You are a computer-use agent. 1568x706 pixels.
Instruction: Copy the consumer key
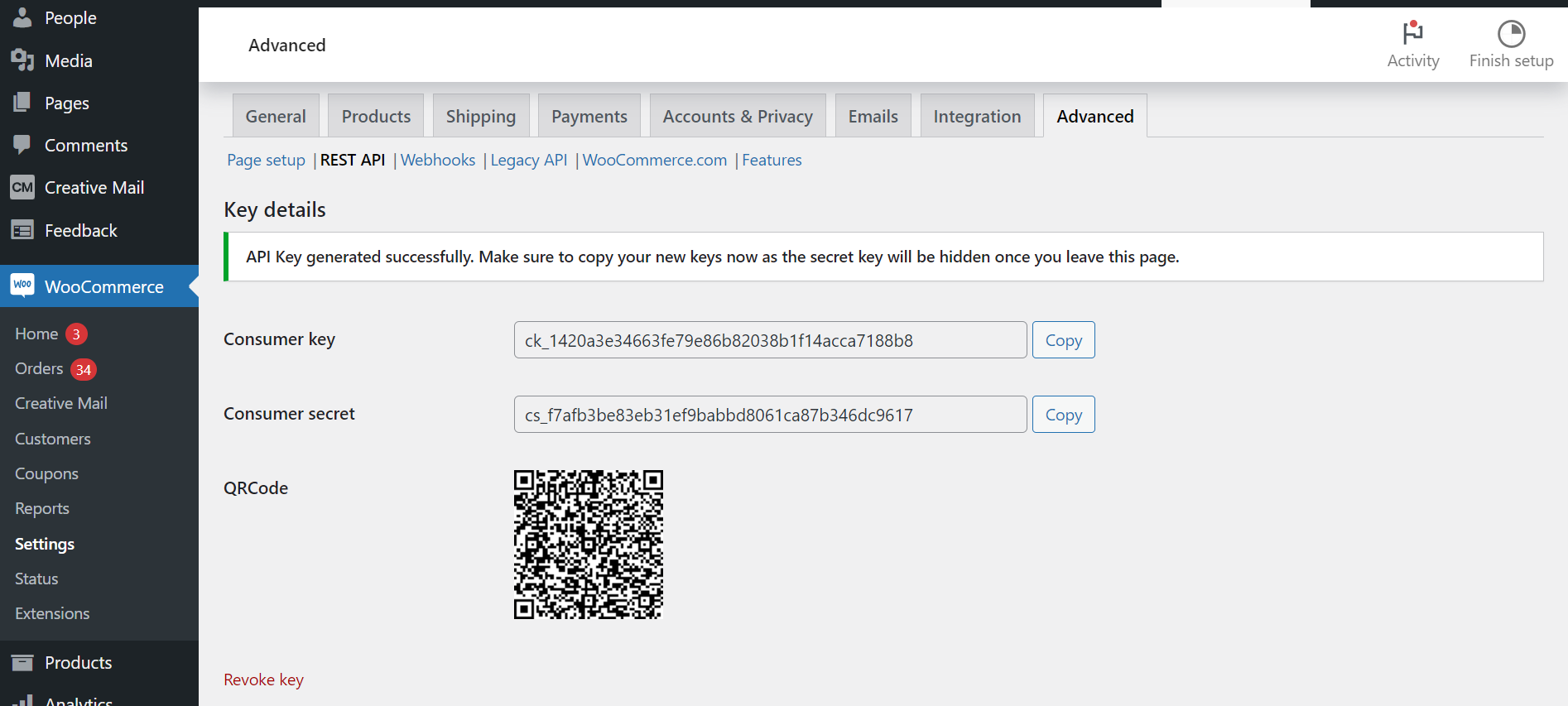coord(1063,340)
